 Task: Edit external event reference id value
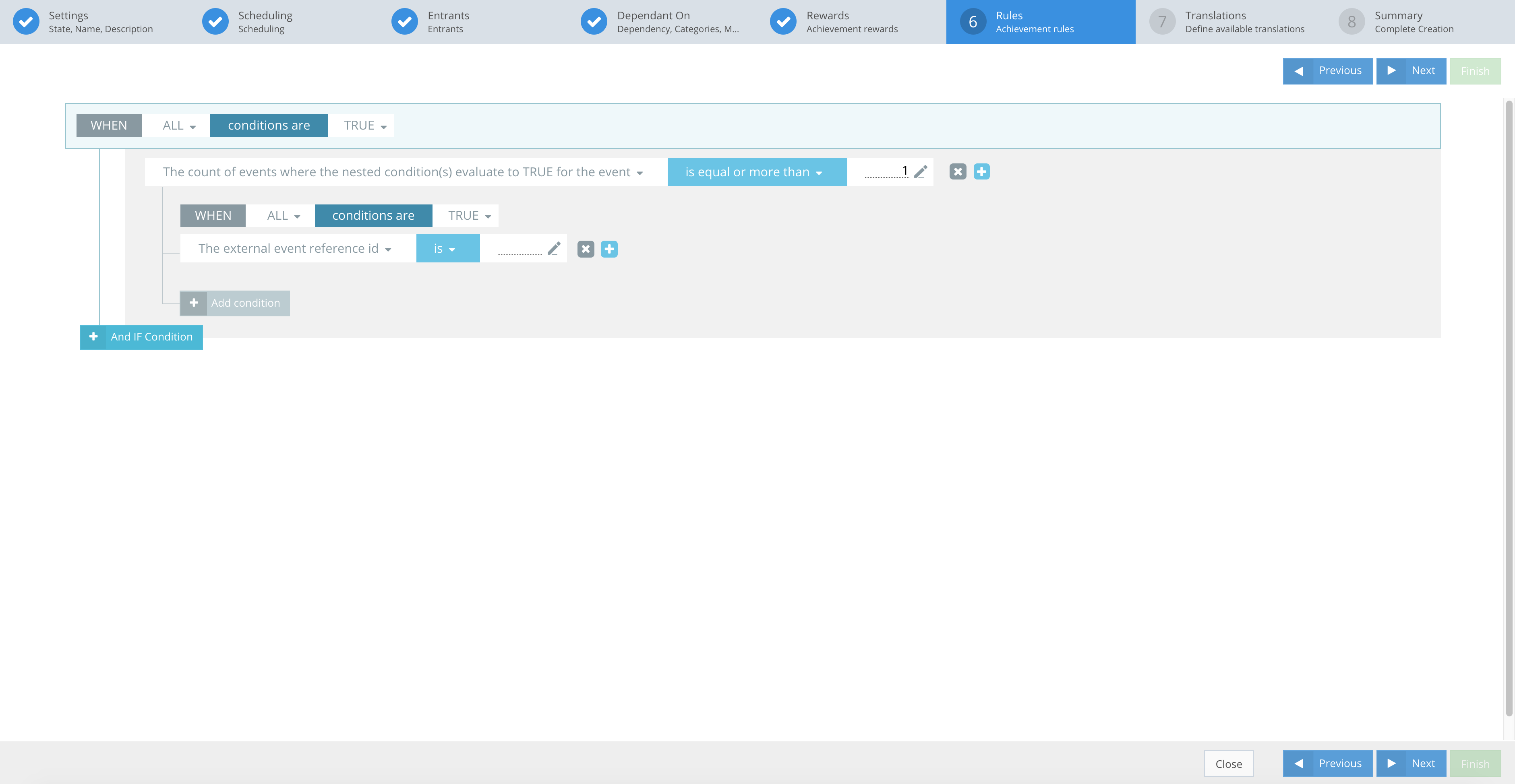553,249
